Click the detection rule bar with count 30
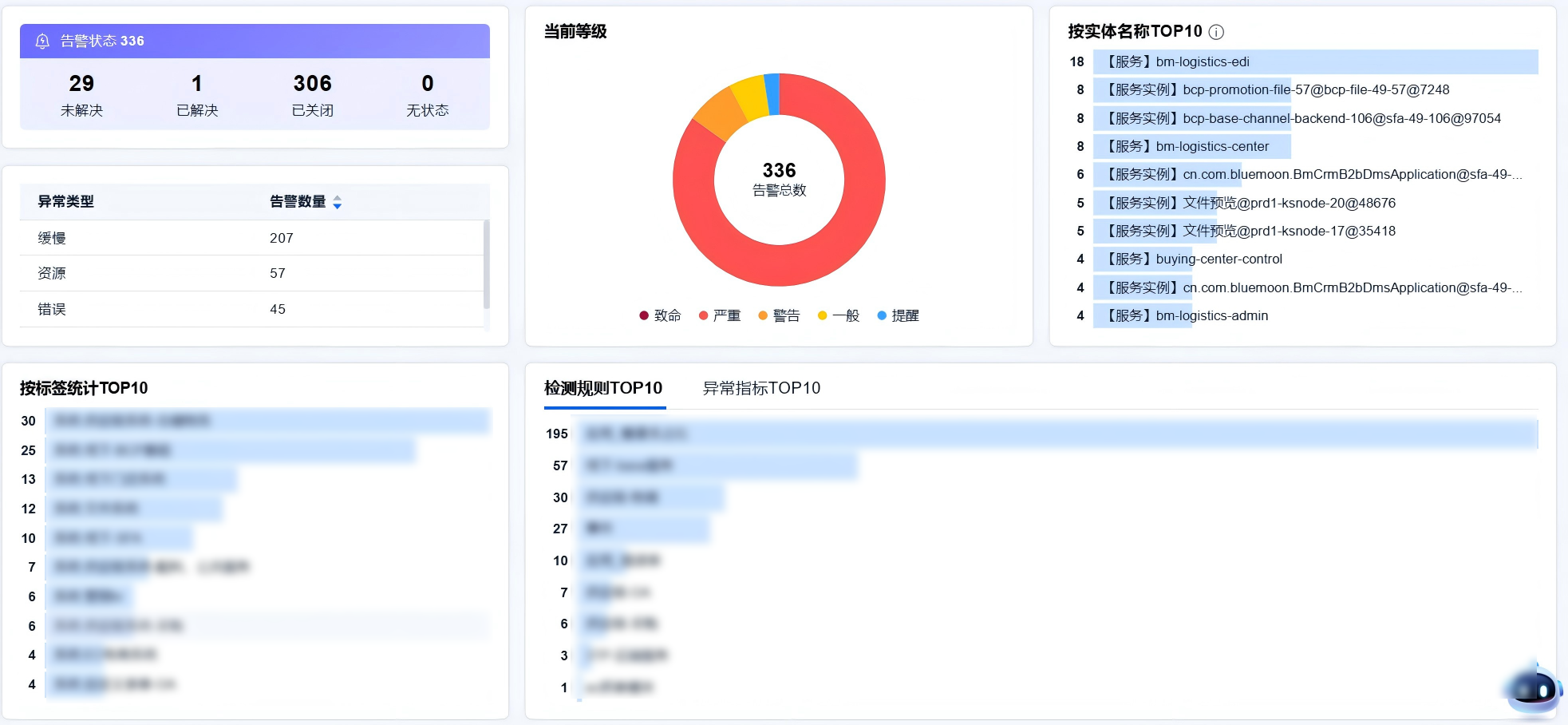Image resolution: width=1568 pixels, height=725 pixels. point(651,497)
